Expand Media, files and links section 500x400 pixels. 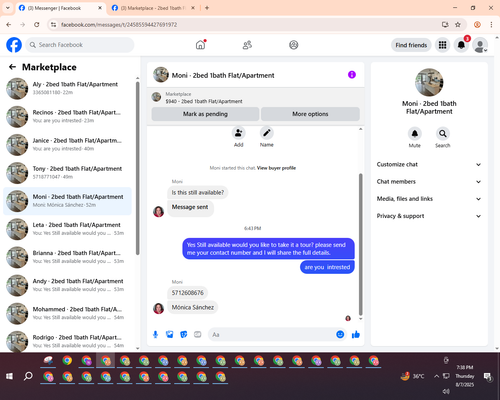pyautogui.click(x=429, y=199)
